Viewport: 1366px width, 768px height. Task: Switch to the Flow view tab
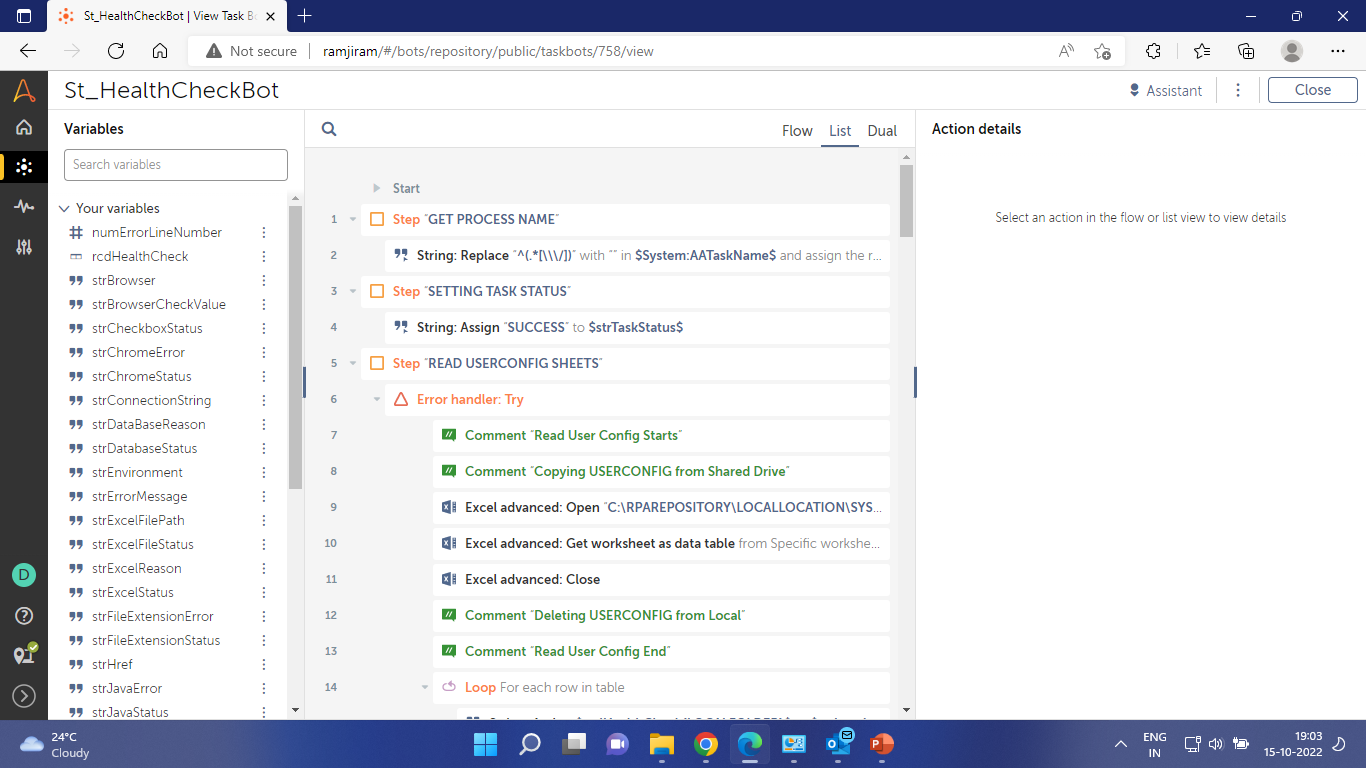(x=797, y=131)
